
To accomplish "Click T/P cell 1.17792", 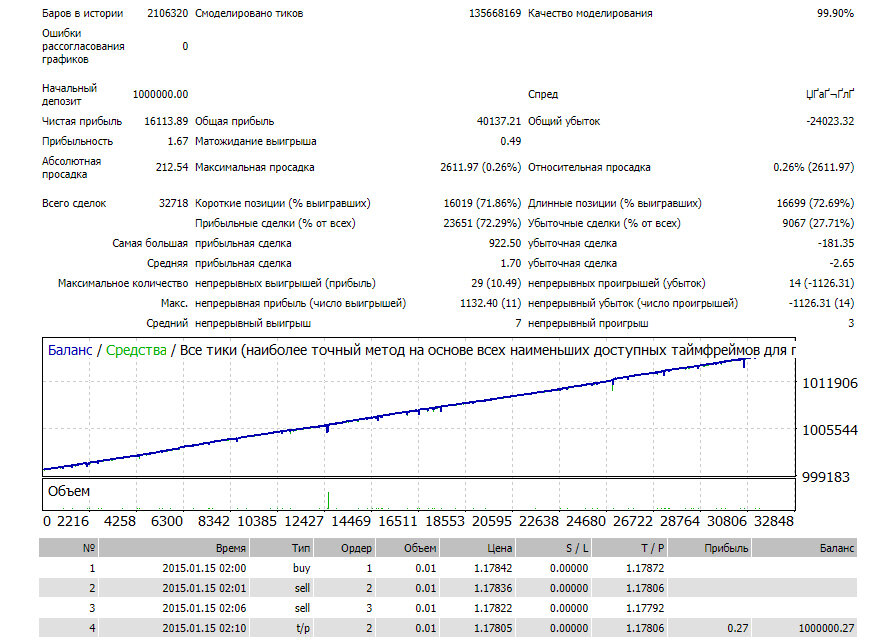I will (x=645, y=608).
